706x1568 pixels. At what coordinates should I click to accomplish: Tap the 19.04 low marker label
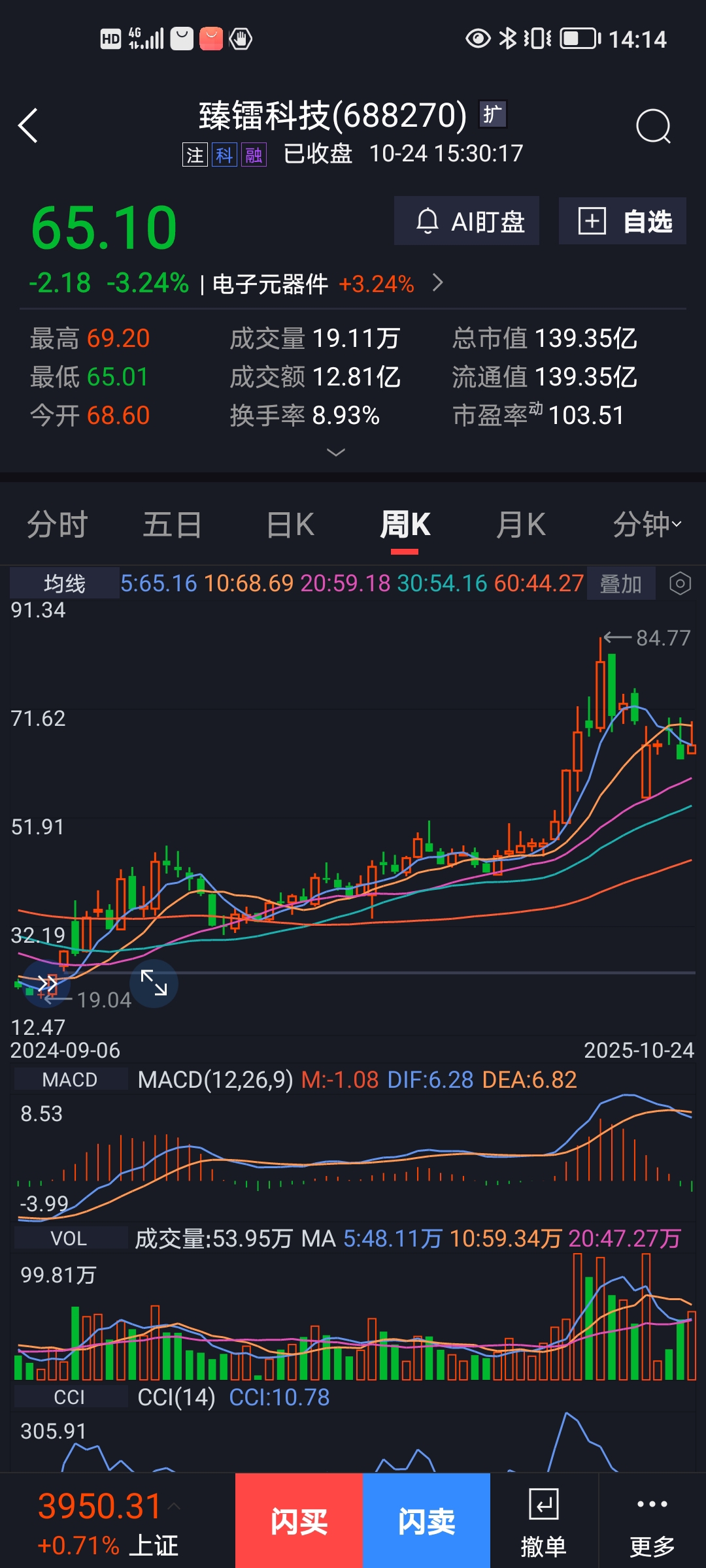(104, 1000)
